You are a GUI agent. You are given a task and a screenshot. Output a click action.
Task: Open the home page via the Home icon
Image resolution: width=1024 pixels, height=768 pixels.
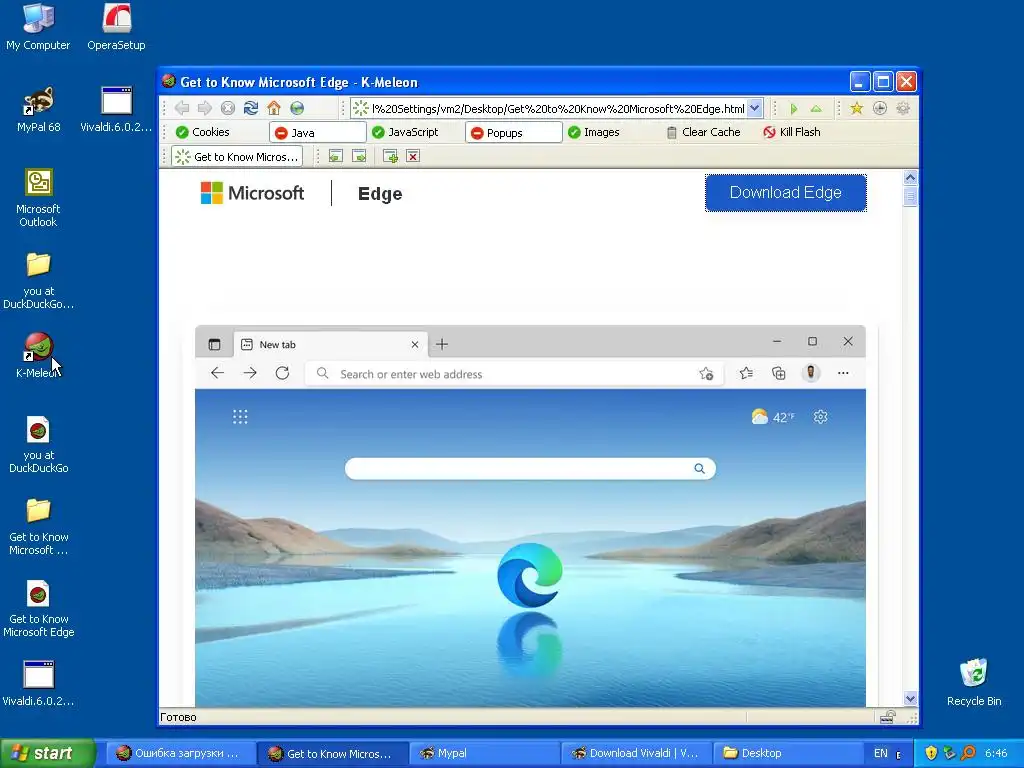pos(274,108)
